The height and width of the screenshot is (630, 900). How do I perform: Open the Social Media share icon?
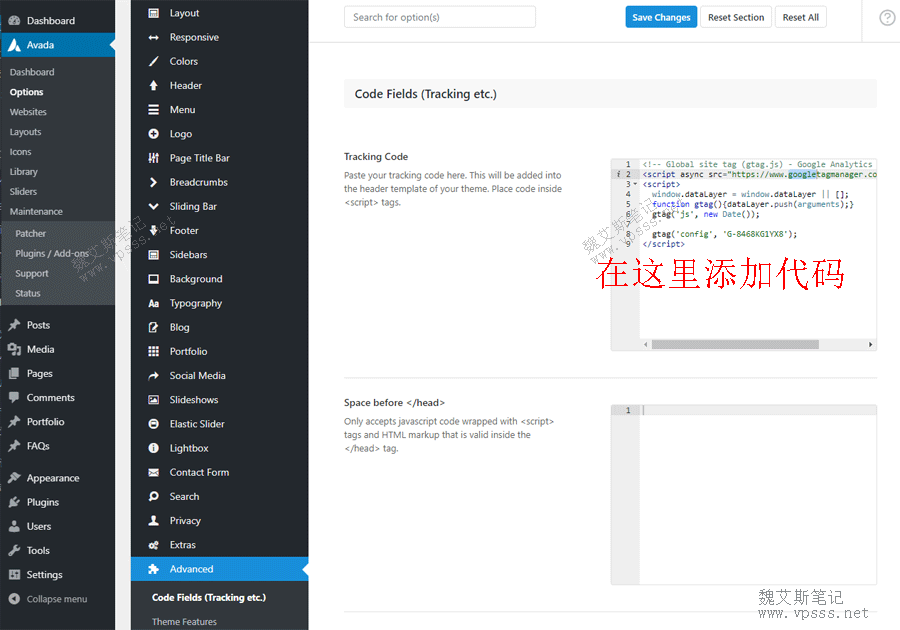coord(153,376)
